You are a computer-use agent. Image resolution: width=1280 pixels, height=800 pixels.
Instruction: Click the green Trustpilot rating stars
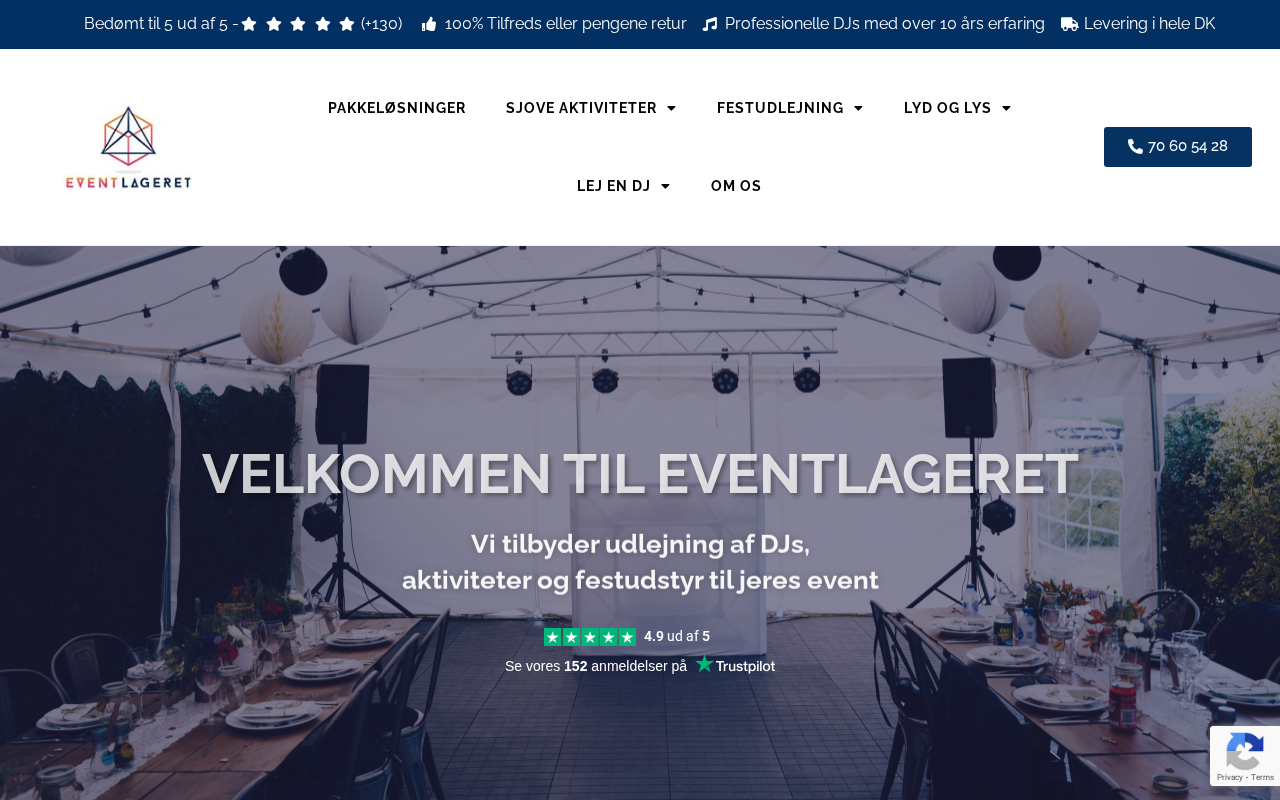[x=590, y=637]
